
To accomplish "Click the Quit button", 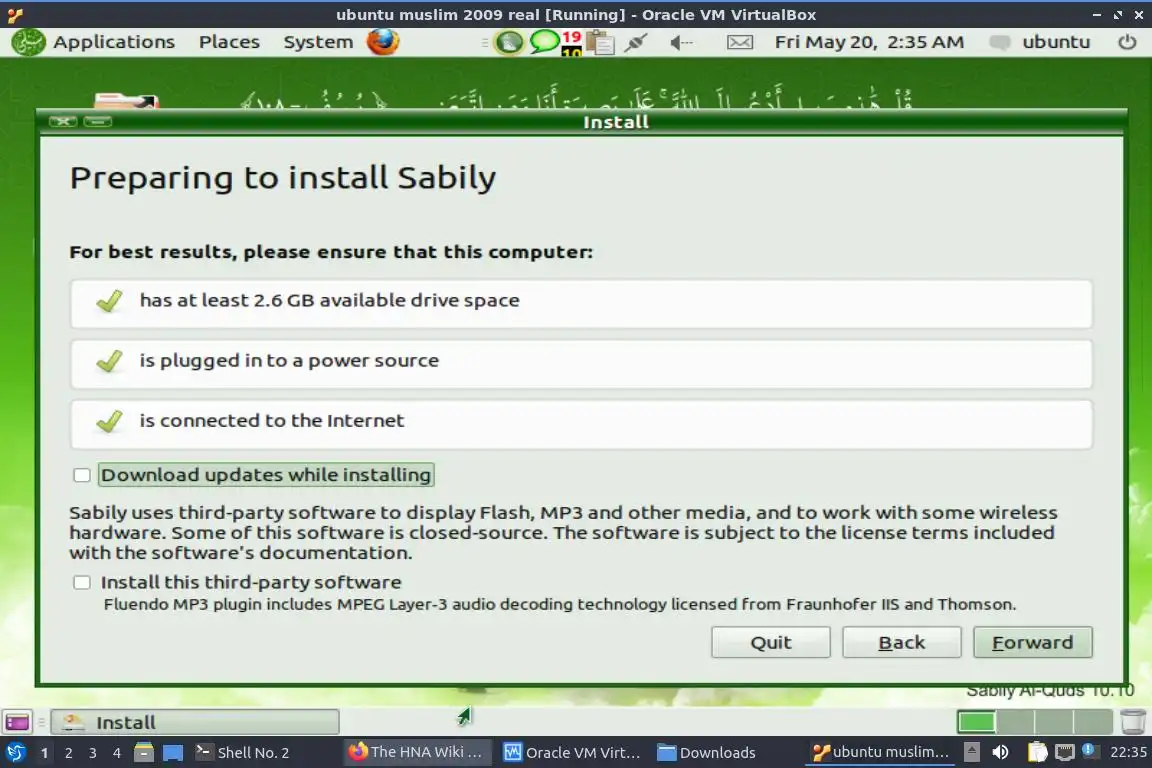I will 771,642.
